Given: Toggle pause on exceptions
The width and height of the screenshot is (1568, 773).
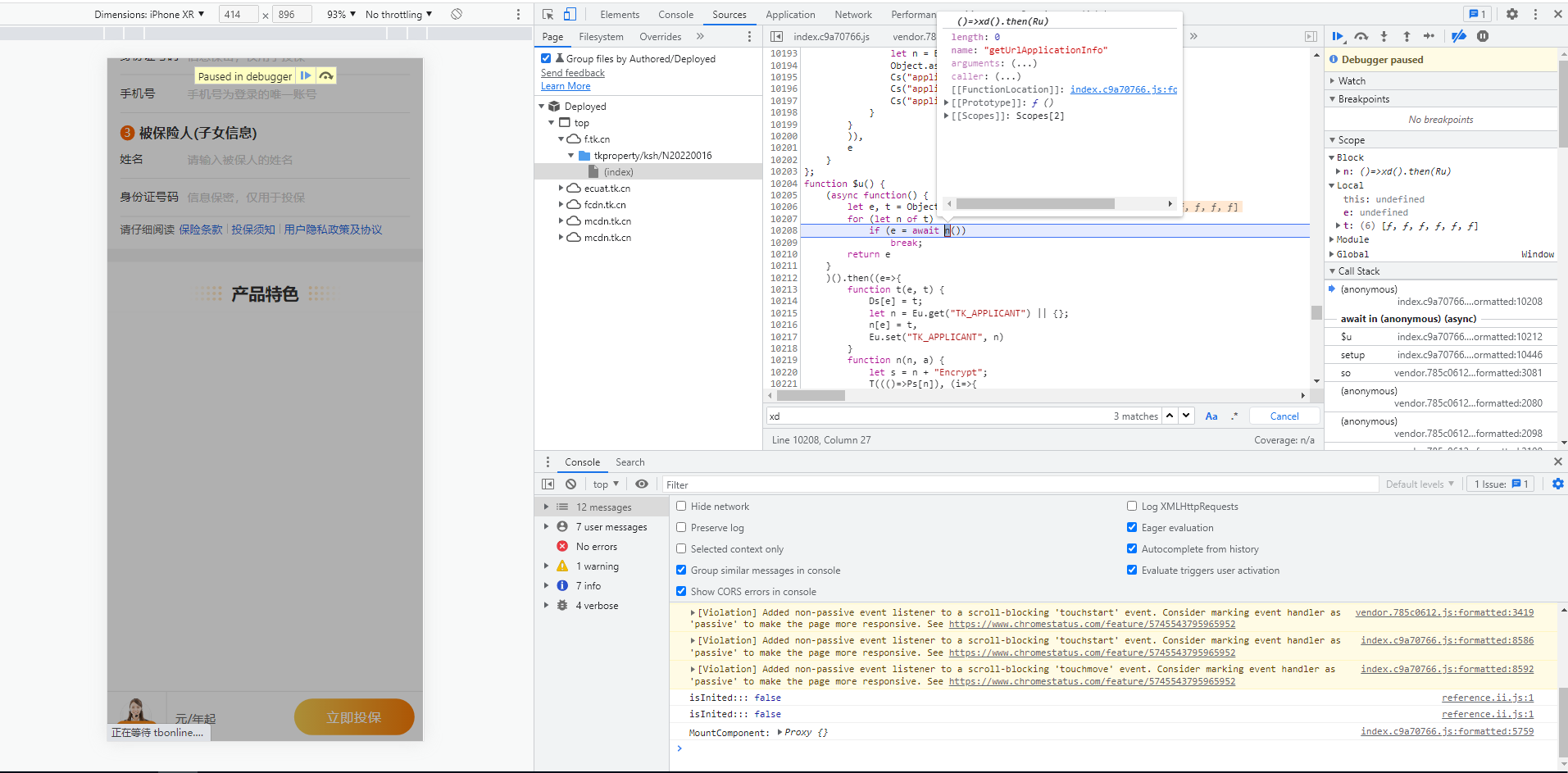Looking at the screenshot, I should pos(1483,36).
